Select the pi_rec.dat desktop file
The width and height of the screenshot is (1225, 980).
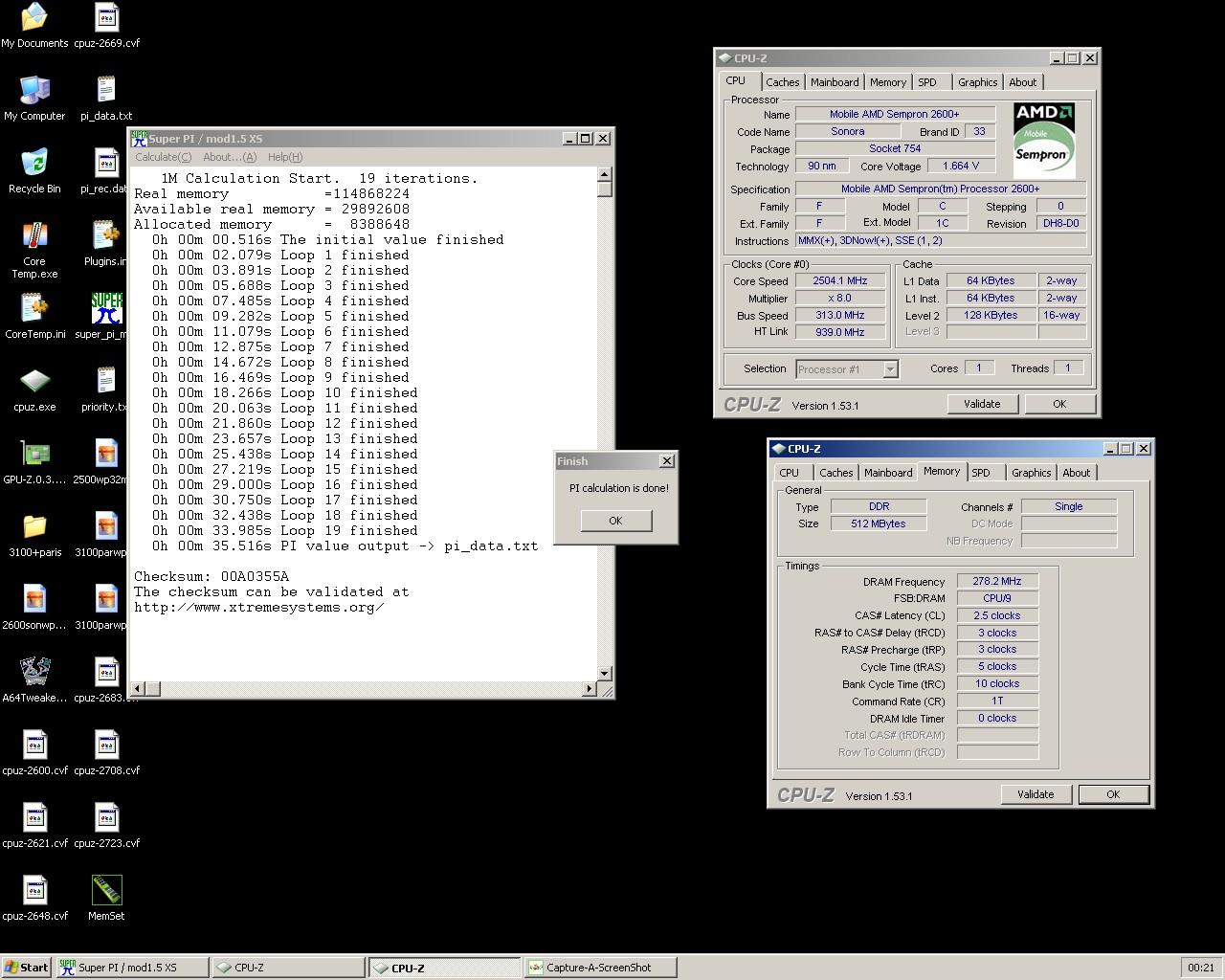[106, 171]
